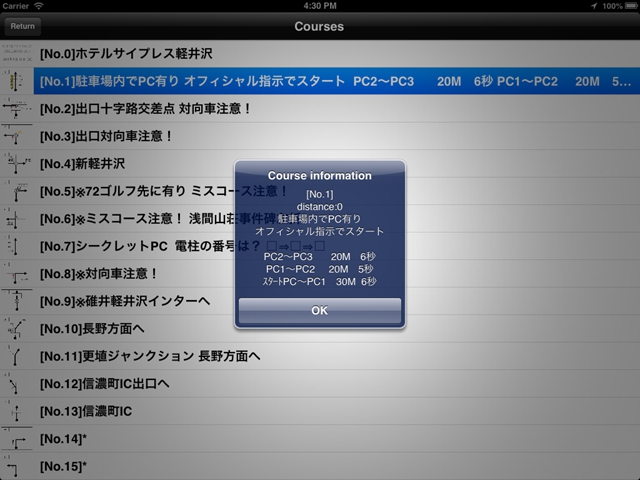Choose course No.3 出口対向車注意

coord(107,136)
